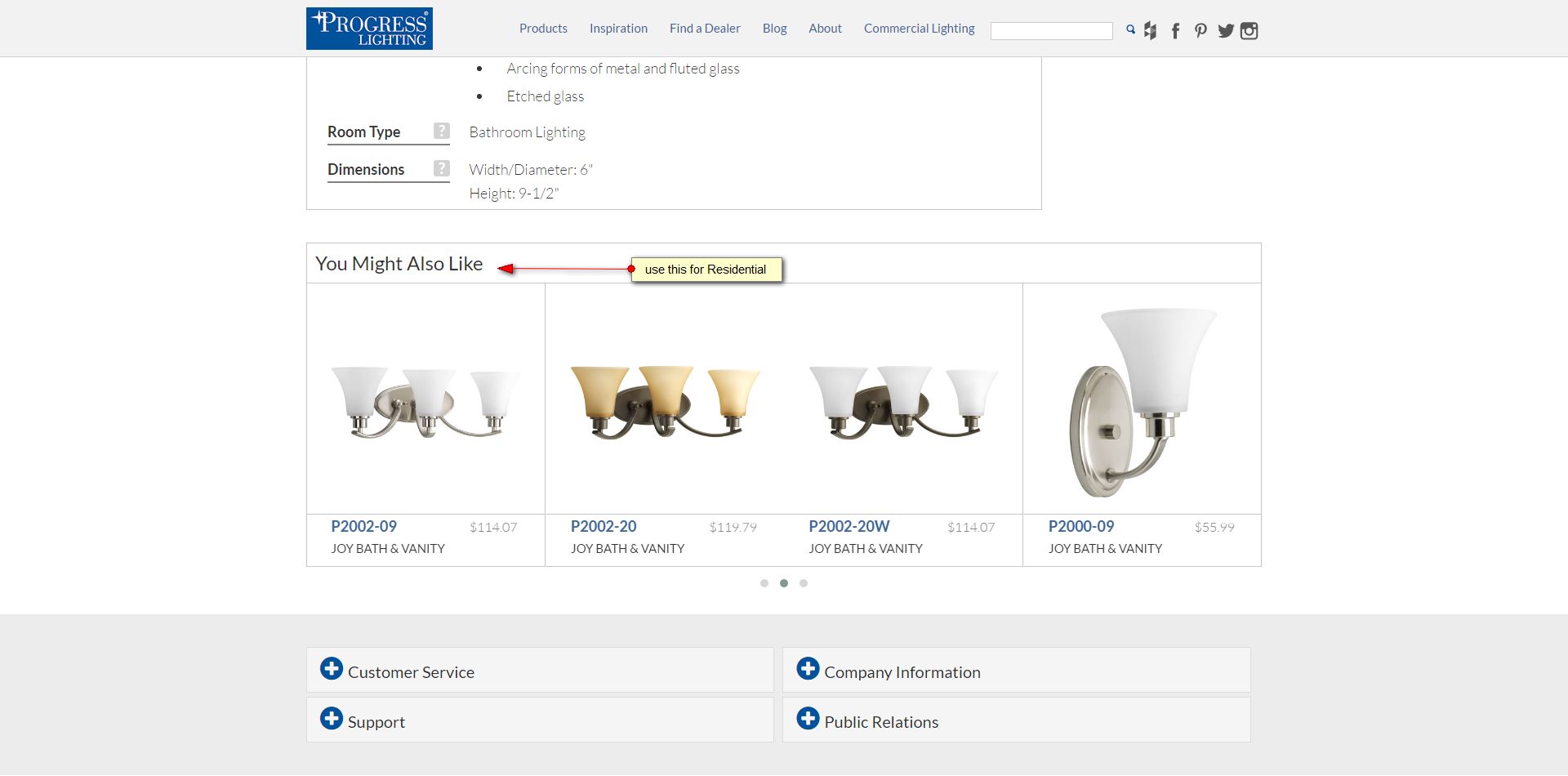Viewport: 1568px width, 776px height.
Task: Click the Height: 9-1/2" text
Action: tap(514, 194)
